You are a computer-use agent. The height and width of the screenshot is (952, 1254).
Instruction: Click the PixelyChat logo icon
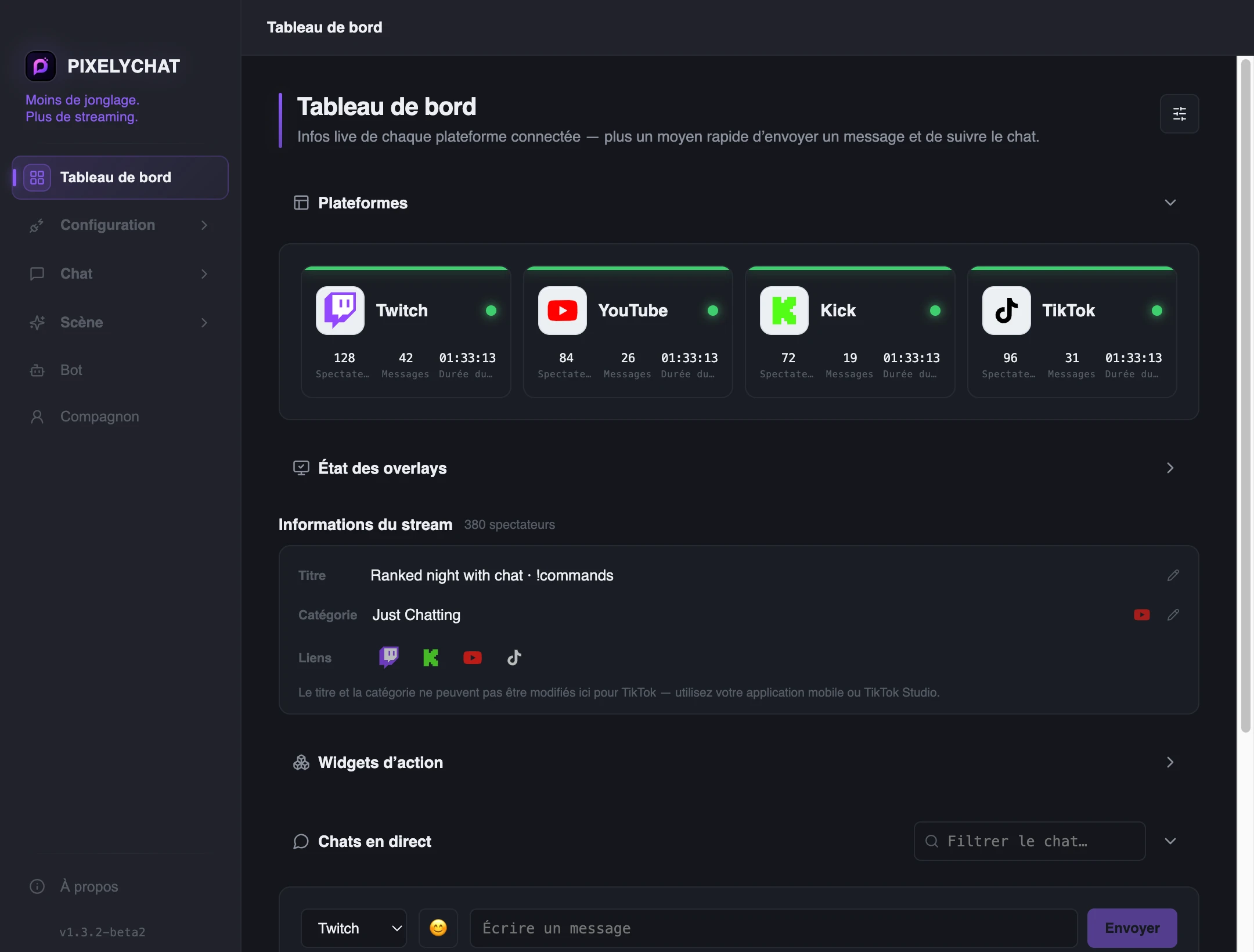[x=41, y=66]
